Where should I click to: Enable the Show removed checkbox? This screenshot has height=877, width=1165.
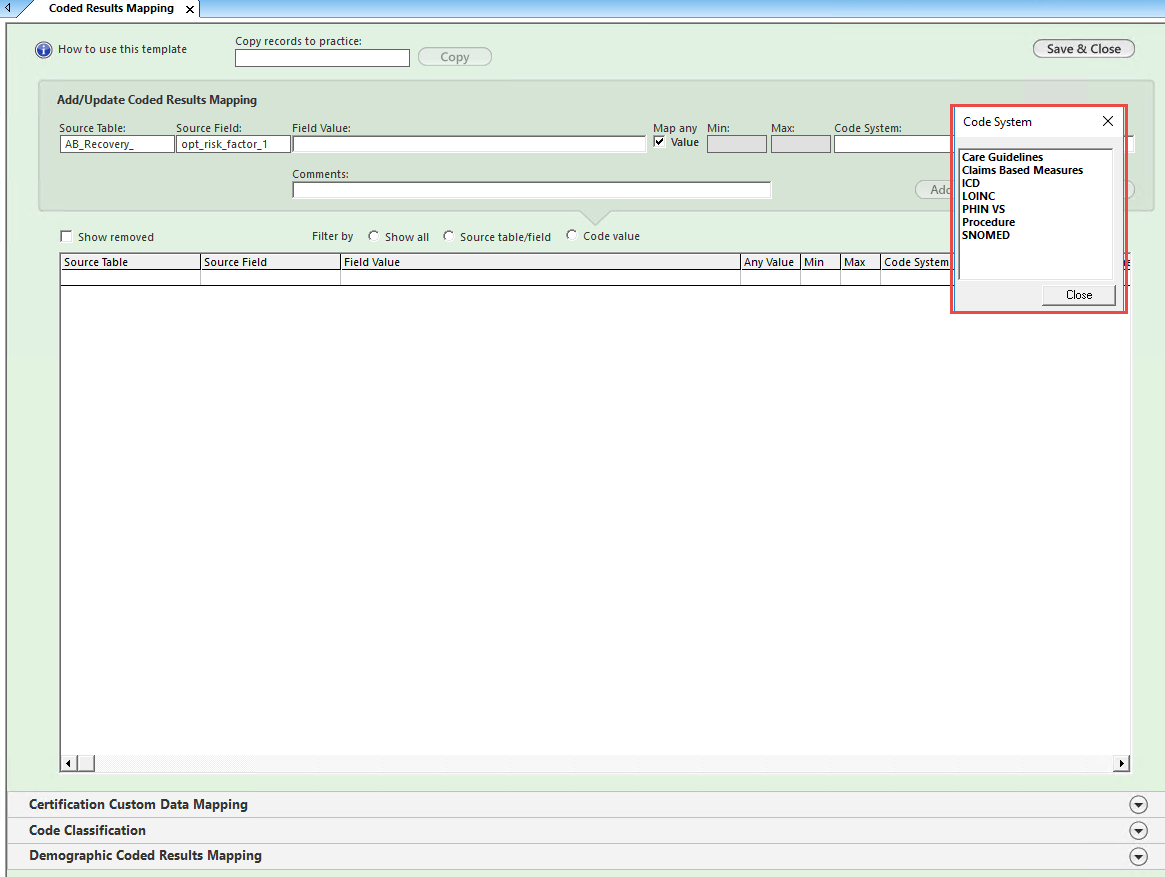66,236
